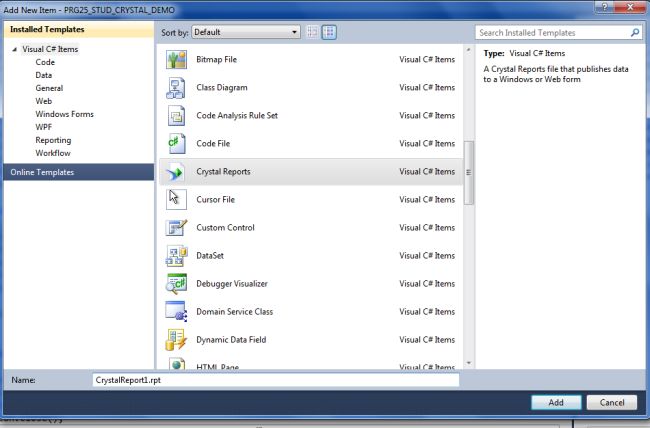Switch to small icons view
The height and width of the screenshot is (428, 650).
pyautogui.click(x=313, y=32)
